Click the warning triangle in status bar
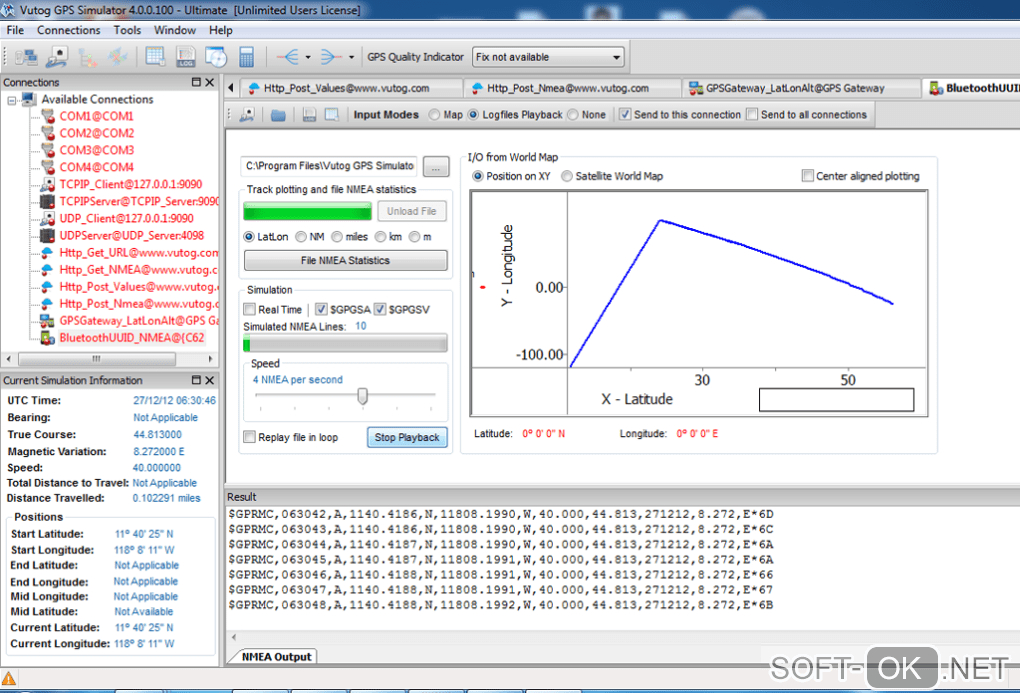This screenshot has height=693, width=1020. 8,678
